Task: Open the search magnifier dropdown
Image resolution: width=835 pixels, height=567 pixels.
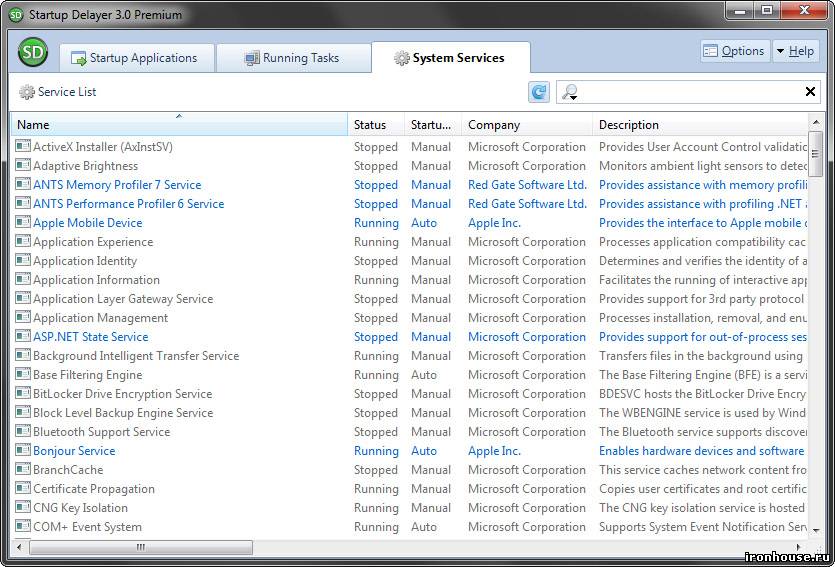Action: [x=570, y=92]
